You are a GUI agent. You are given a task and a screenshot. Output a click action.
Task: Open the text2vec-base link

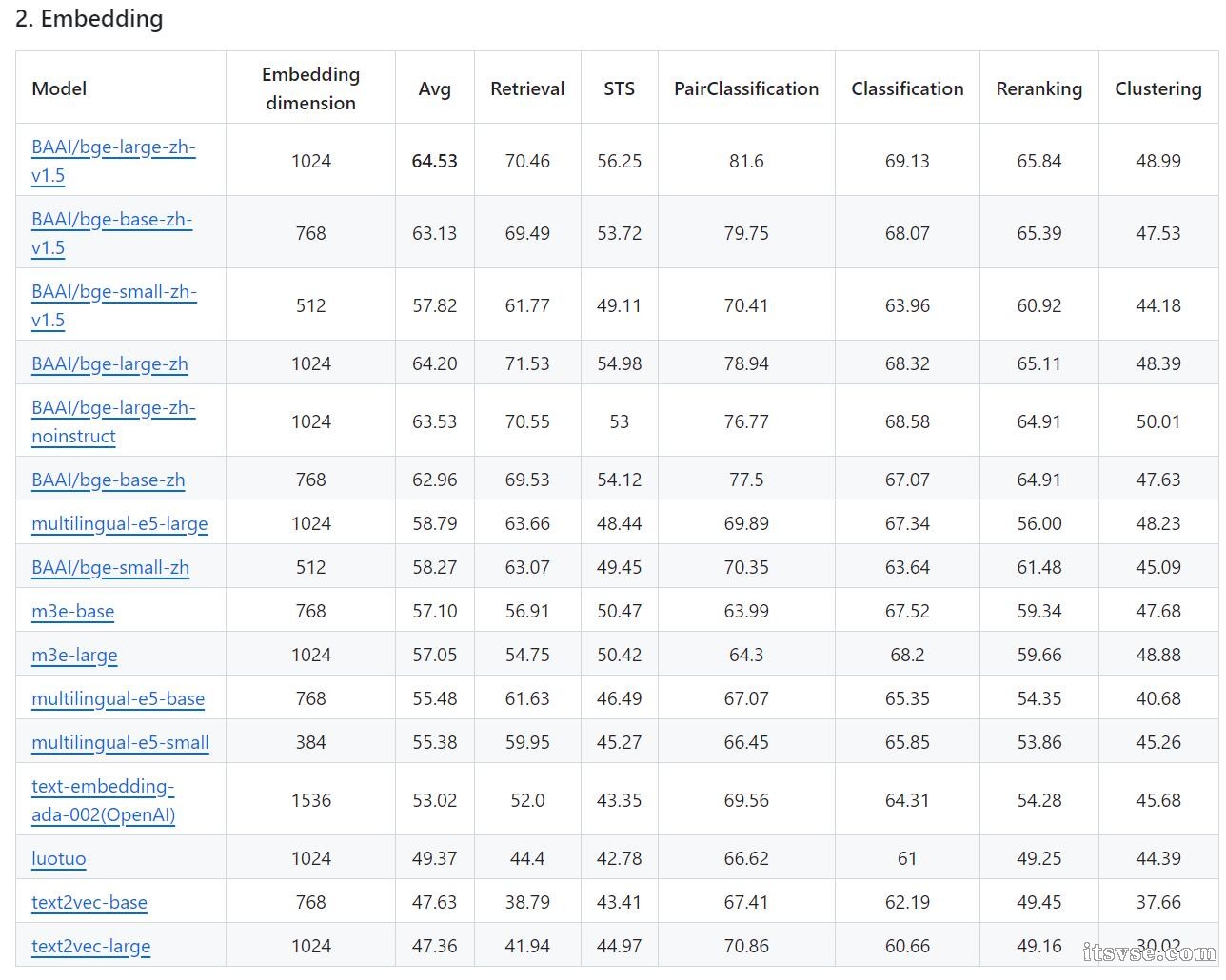tap(89, 902)
